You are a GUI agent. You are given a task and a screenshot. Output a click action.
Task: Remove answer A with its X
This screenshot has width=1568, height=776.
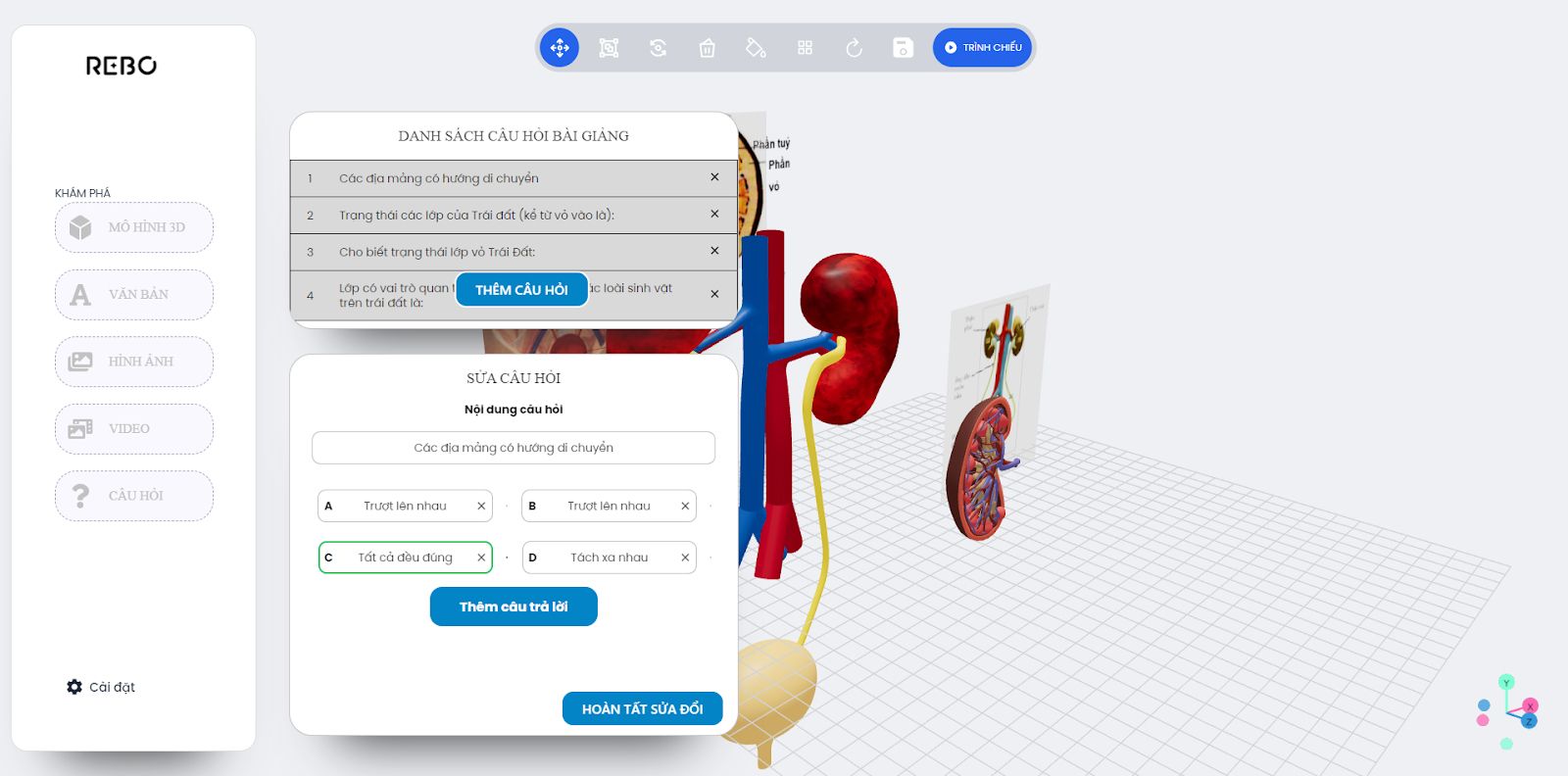click(x=481, y=507)
